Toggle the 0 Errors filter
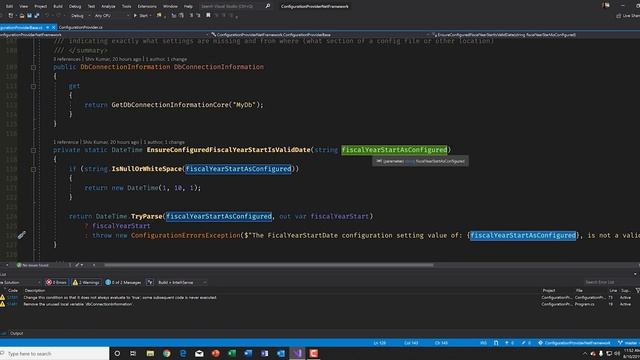Image resolution: width=640 pixels, height=360 pixels. click(56, 282)
